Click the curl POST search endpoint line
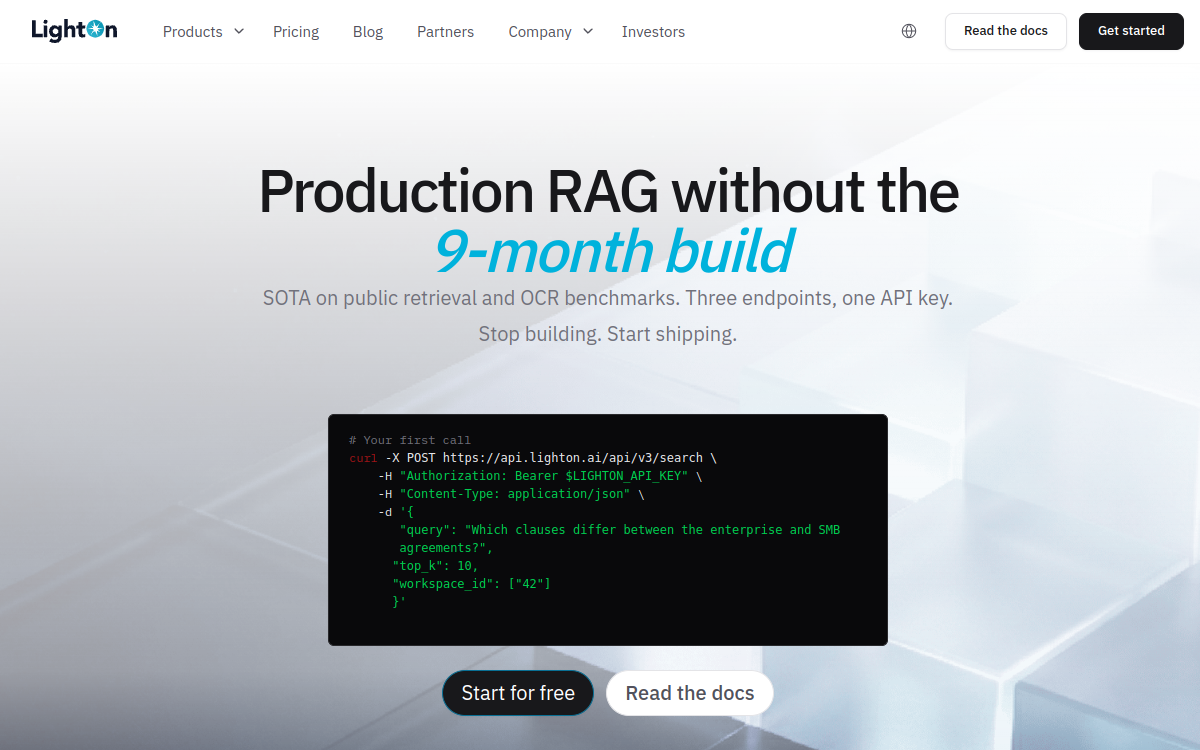This screenshot has height=750, width=1200. click(533, 458)
